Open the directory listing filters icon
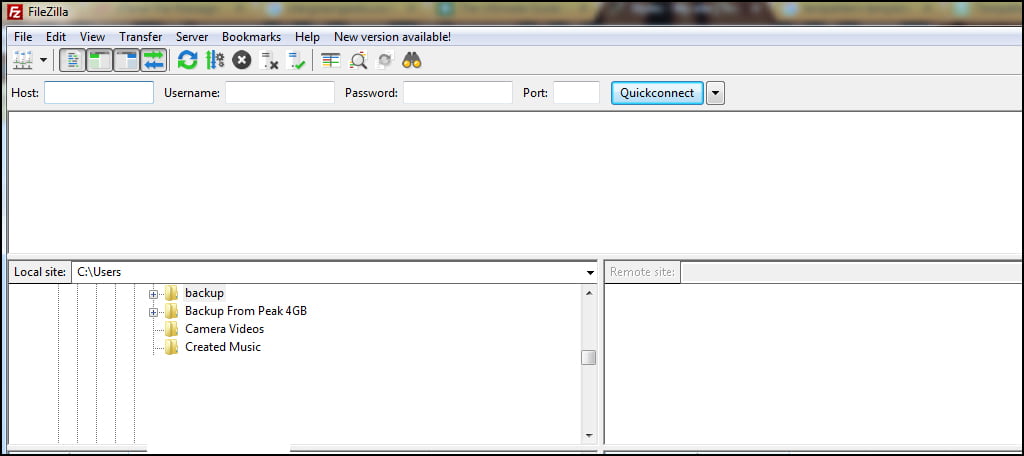 point(330,61)
